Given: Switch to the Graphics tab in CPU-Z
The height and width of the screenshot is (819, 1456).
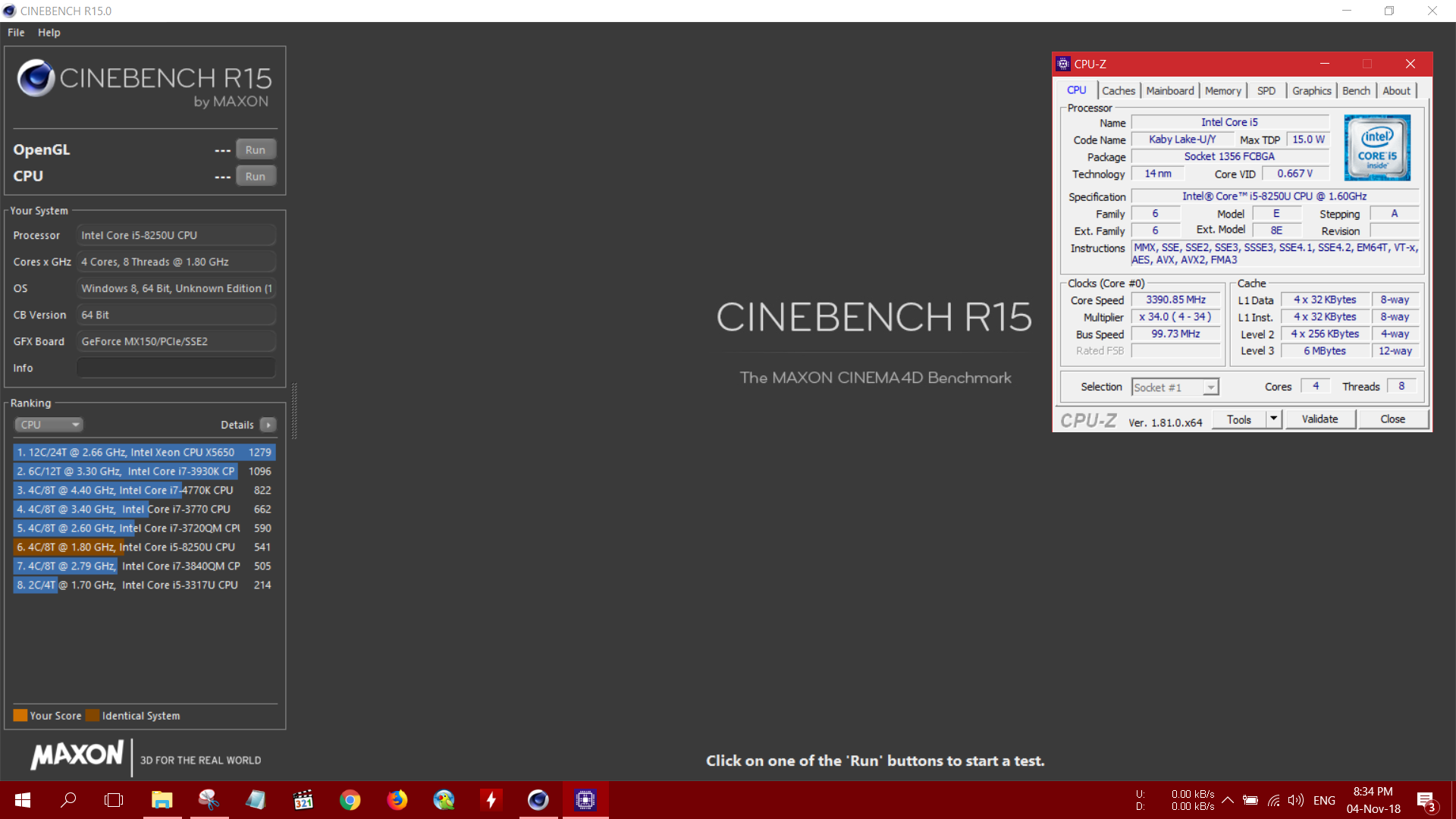Looking at the screenshot, I should click(1311, 91).
